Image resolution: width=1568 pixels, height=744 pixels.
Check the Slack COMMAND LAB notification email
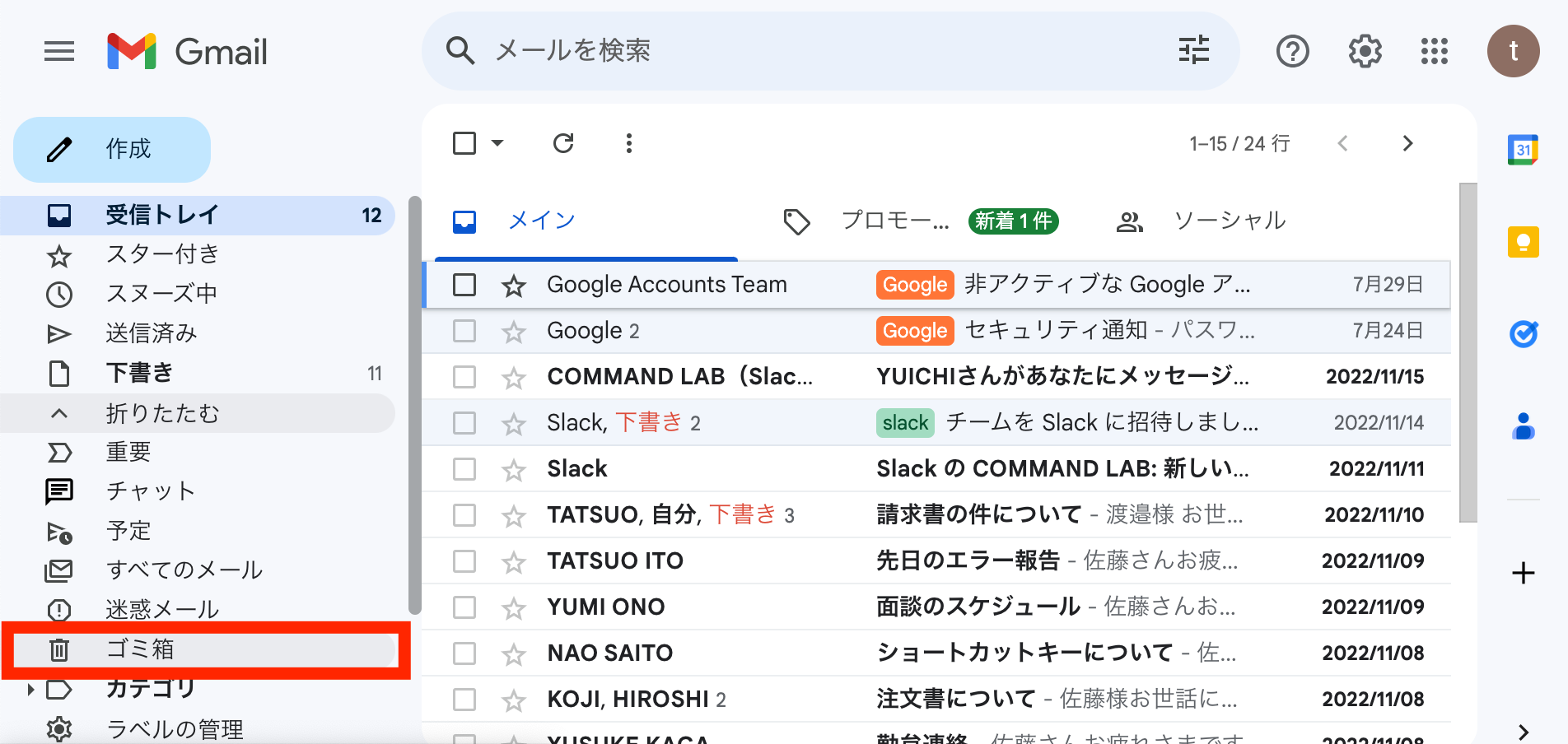[464, 469]
